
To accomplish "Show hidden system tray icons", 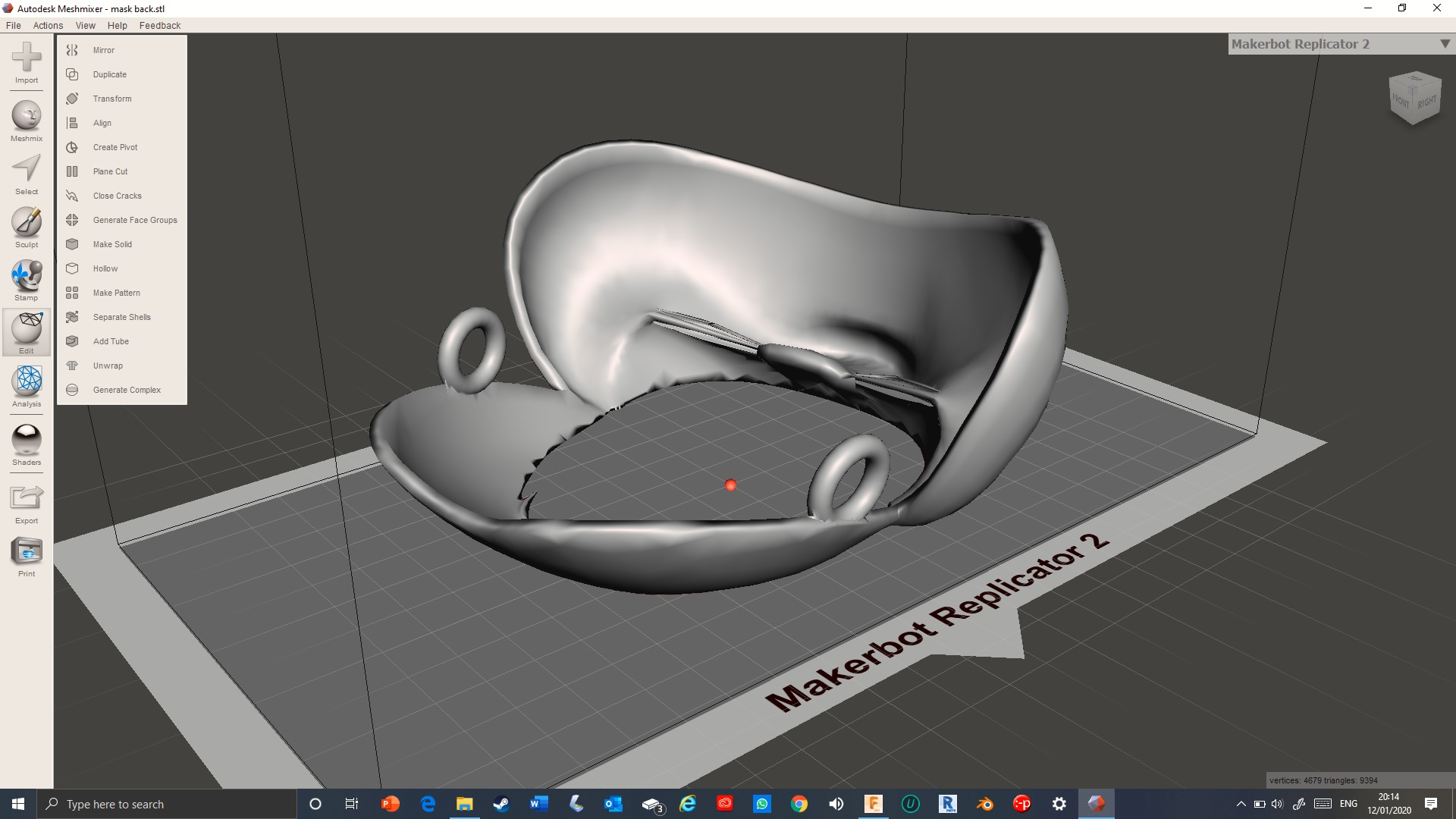I will 1241,804.
